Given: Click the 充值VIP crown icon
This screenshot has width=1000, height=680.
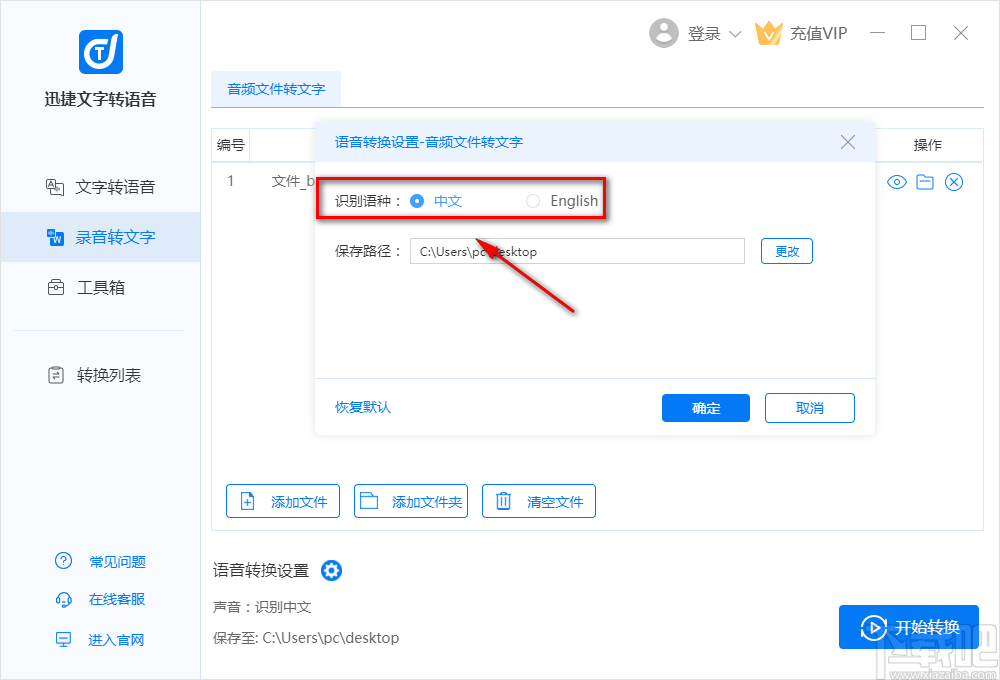Looking at the screenshot, I should 769,33.
